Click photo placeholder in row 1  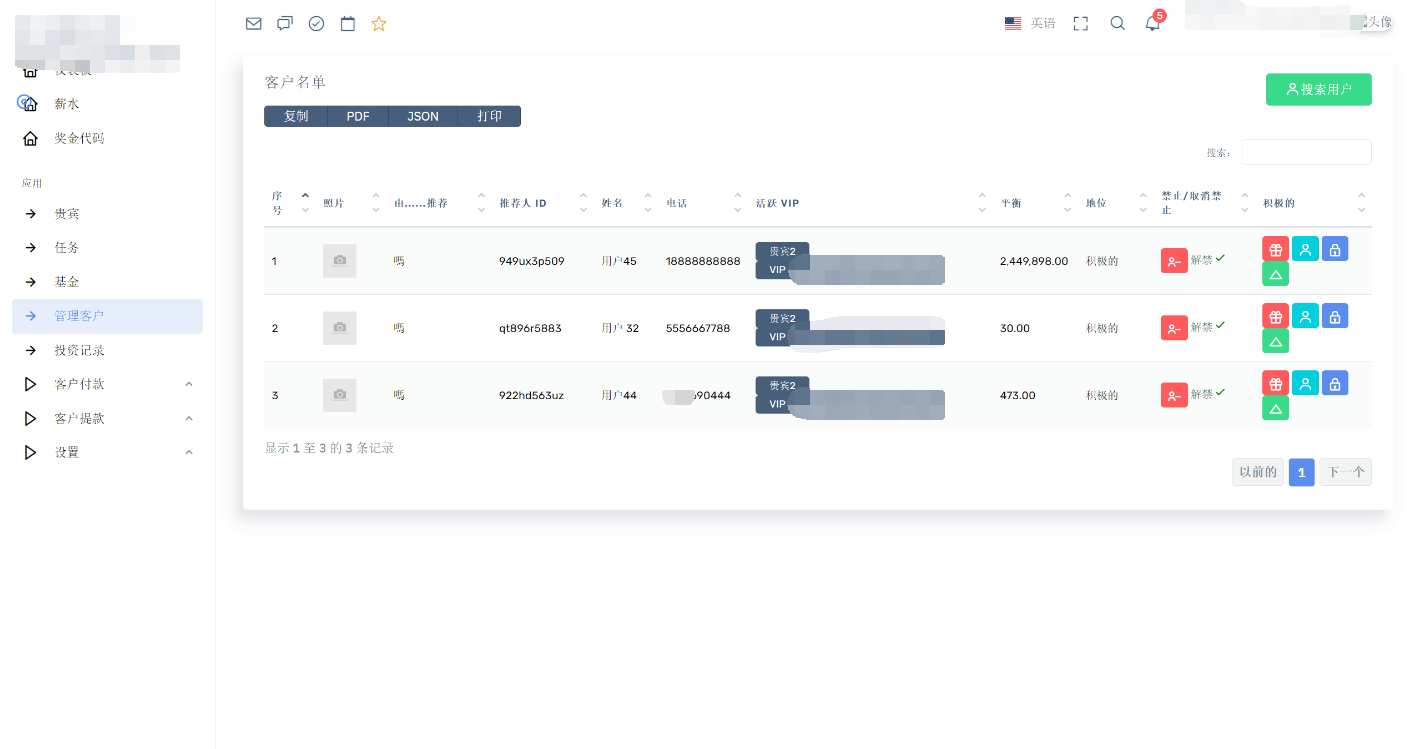coord(339,261)
